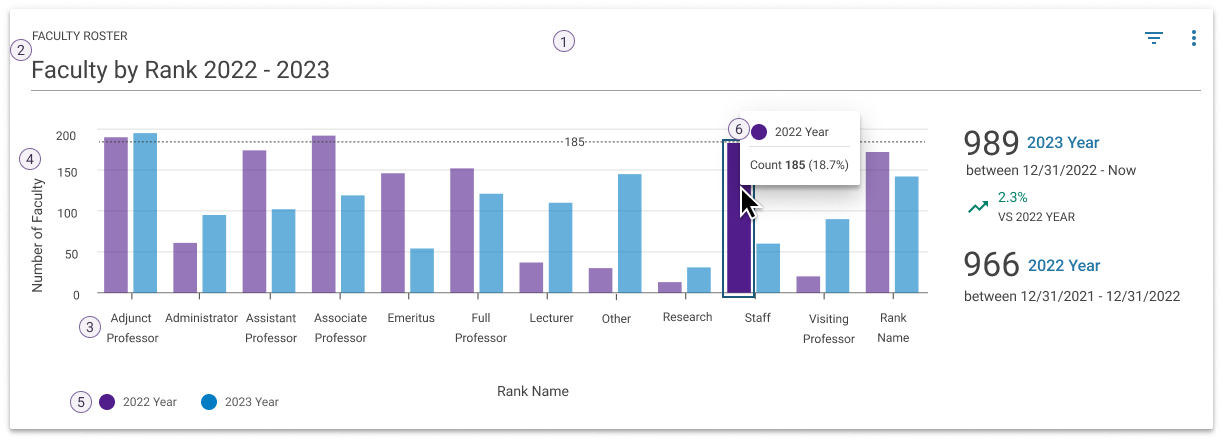
Task: Click callout marker number 4
Action: [32, 158]
